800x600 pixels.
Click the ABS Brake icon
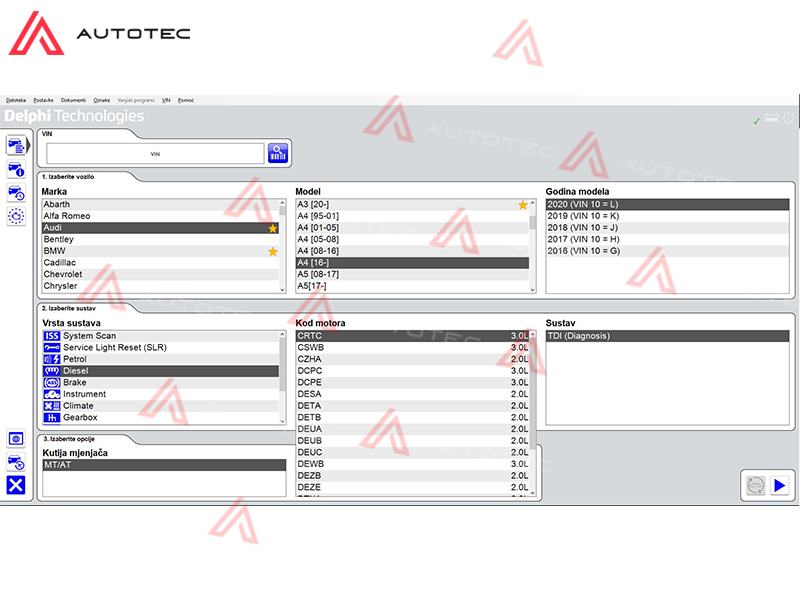coord(52,383)
